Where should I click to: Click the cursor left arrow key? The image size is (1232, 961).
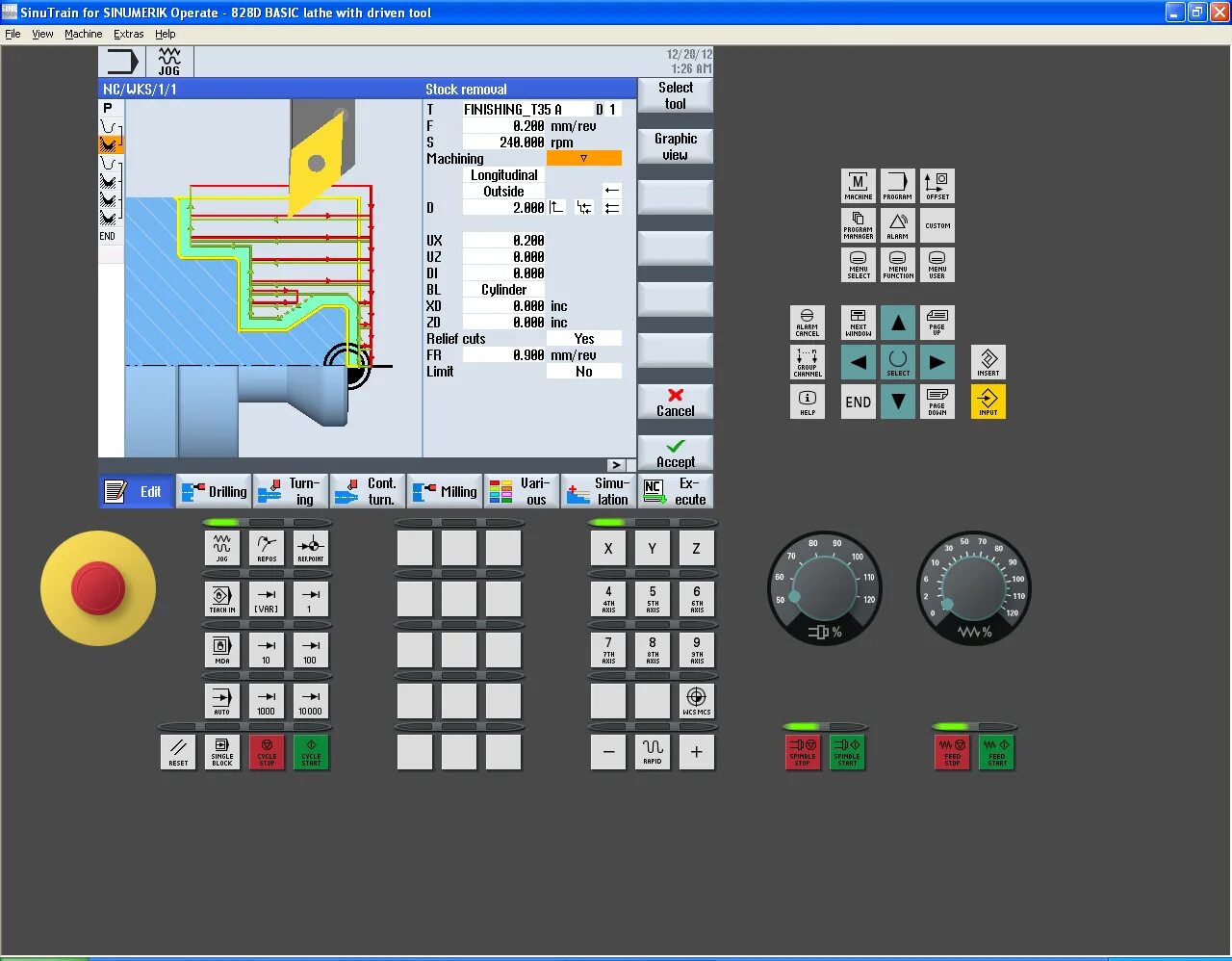pos(858,362)
